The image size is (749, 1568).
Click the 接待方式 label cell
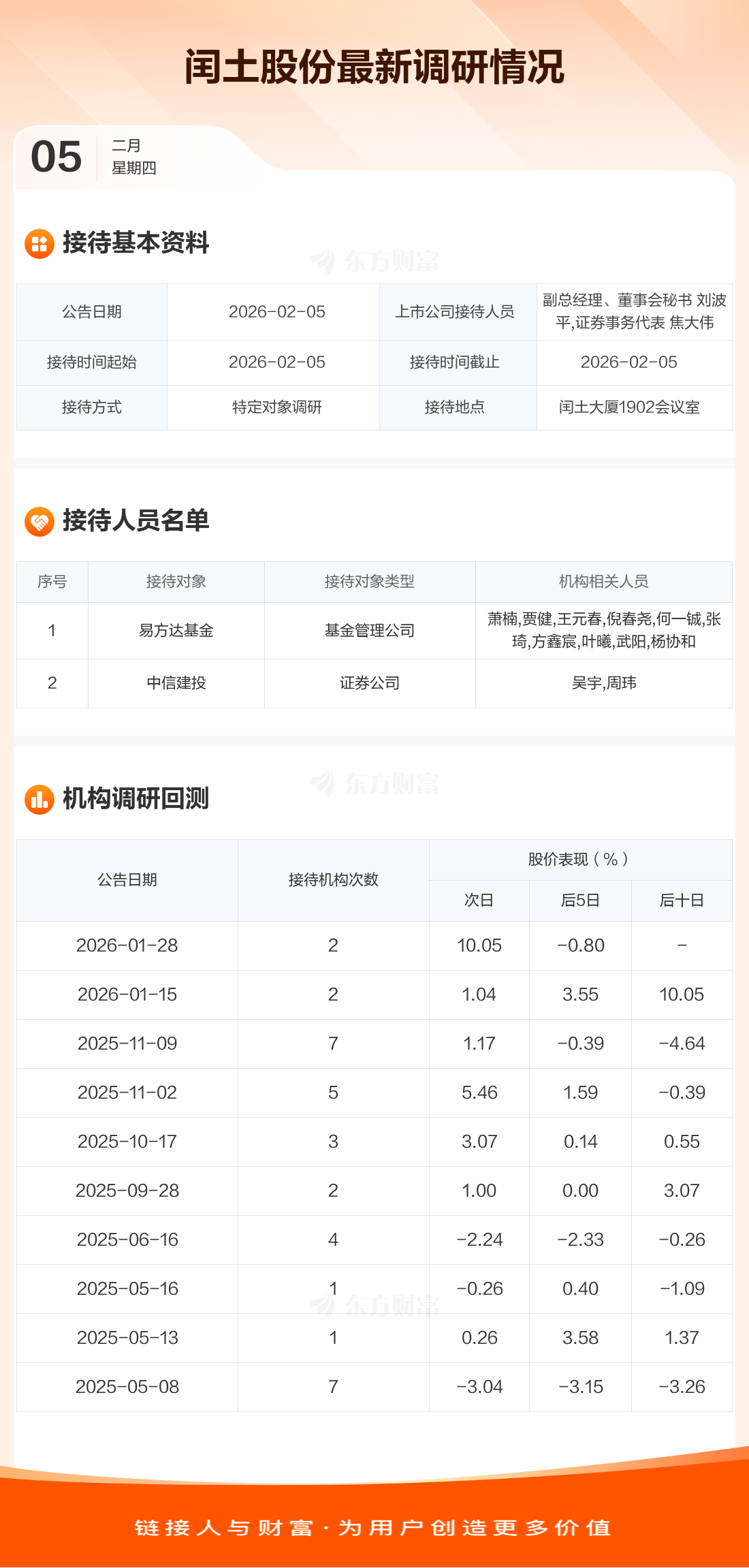(92, 407)
